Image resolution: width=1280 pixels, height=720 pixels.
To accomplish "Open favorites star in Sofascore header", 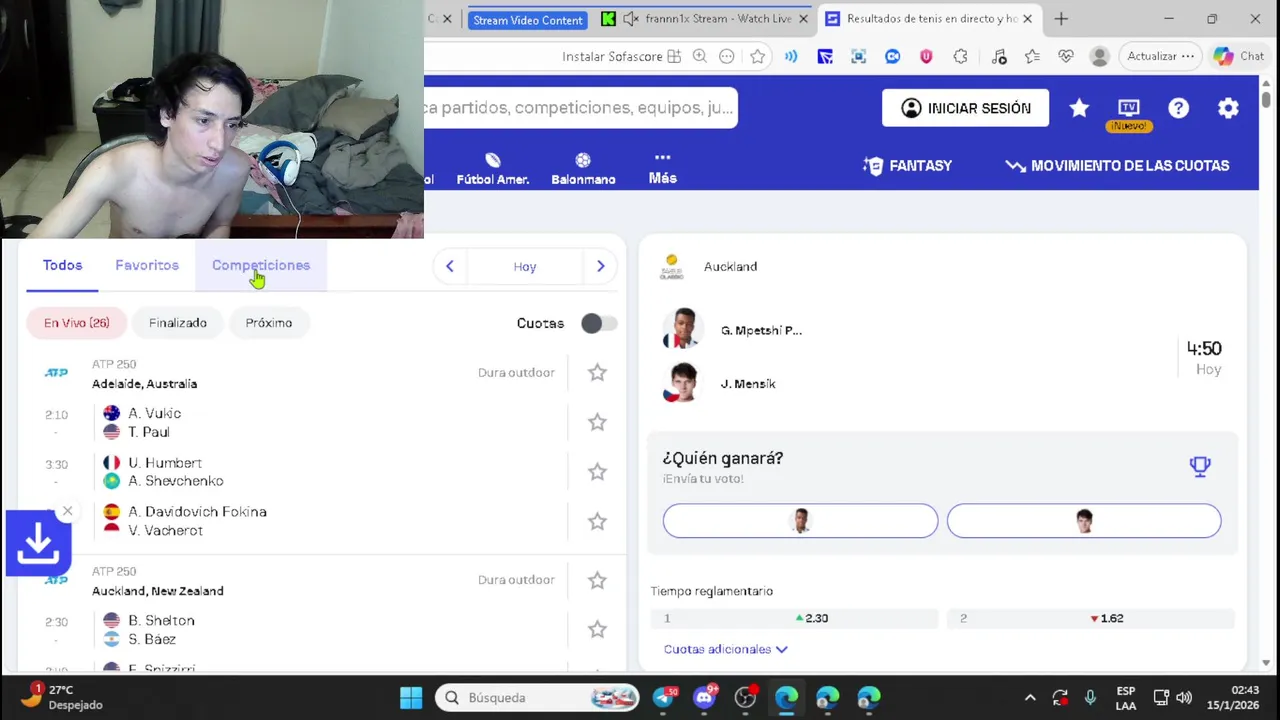I will pyautogui.click(x=1079, y=108).
